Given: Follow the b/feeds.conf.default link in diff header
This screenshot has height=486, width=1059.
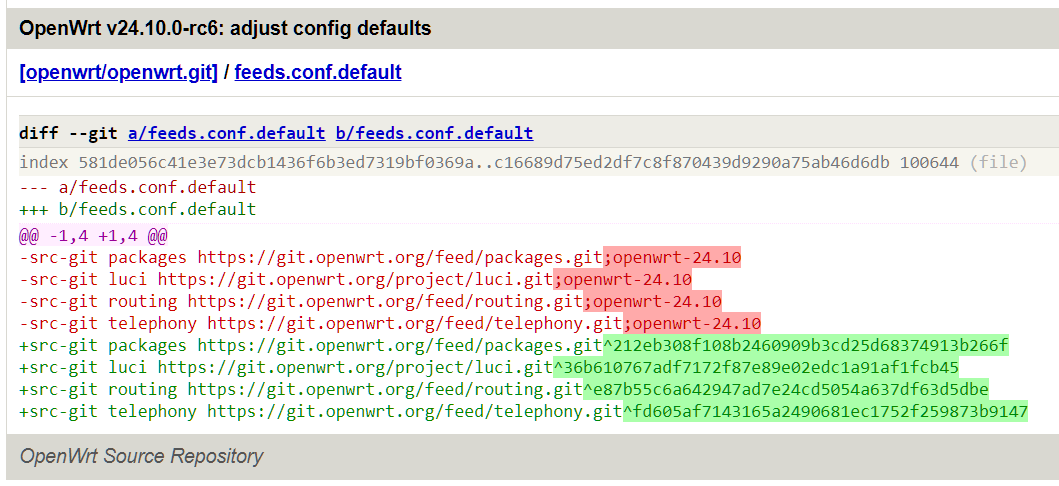Looking at the screenshot, I should click(434, 133).
